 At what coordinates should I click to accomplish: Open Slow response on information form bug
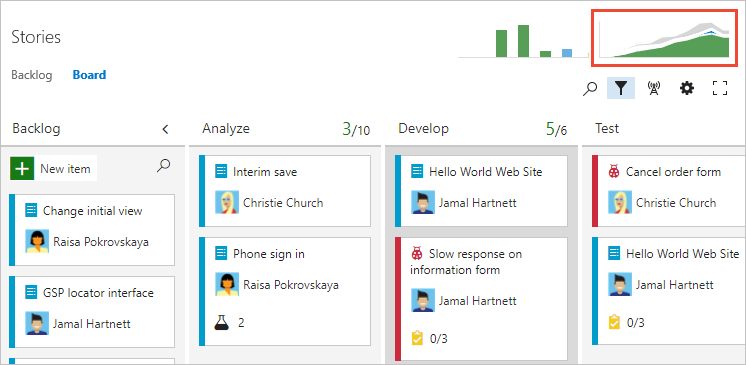[466, 262]
